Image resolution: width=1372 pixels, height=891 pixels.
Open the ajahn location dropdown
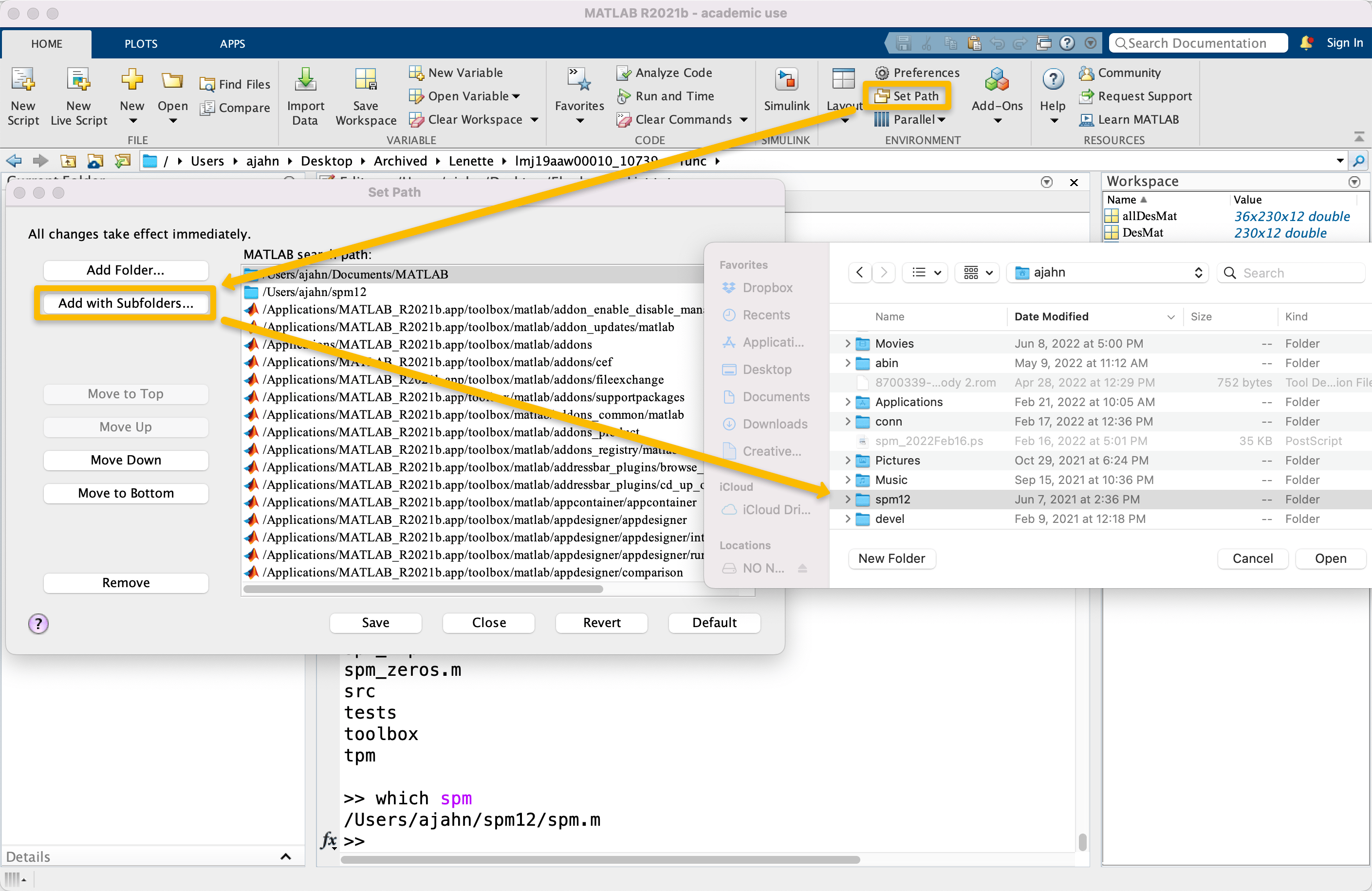pyautogui.click(x=1108, y=273)
